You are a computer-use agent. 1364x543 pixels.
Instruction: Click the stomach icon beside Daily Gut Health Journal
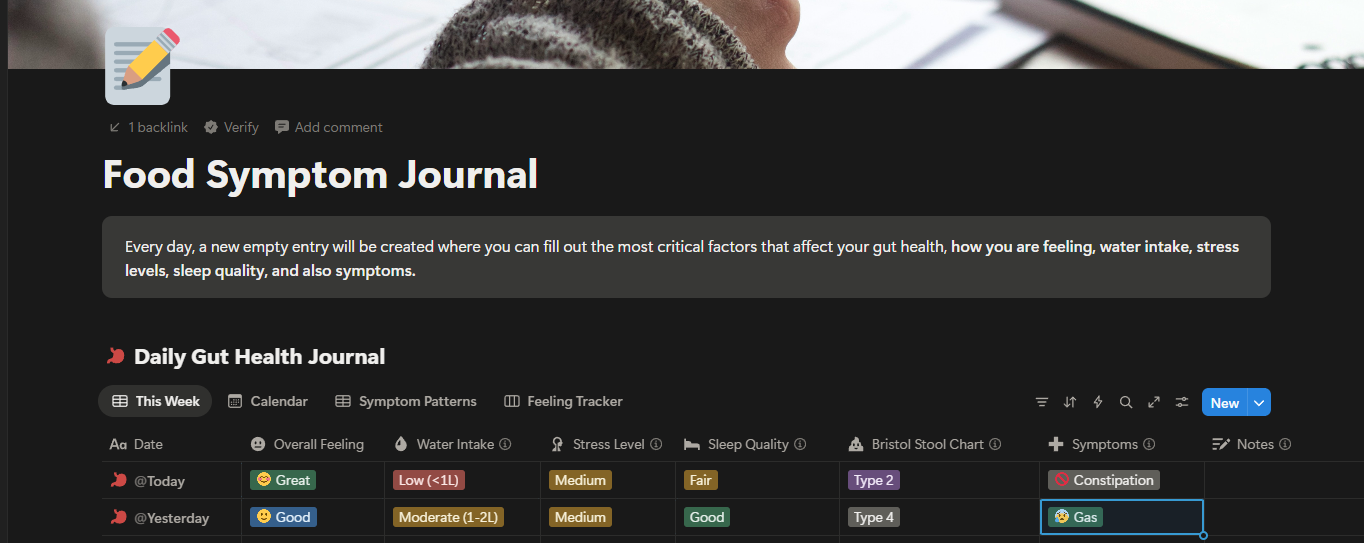(115, 356)
